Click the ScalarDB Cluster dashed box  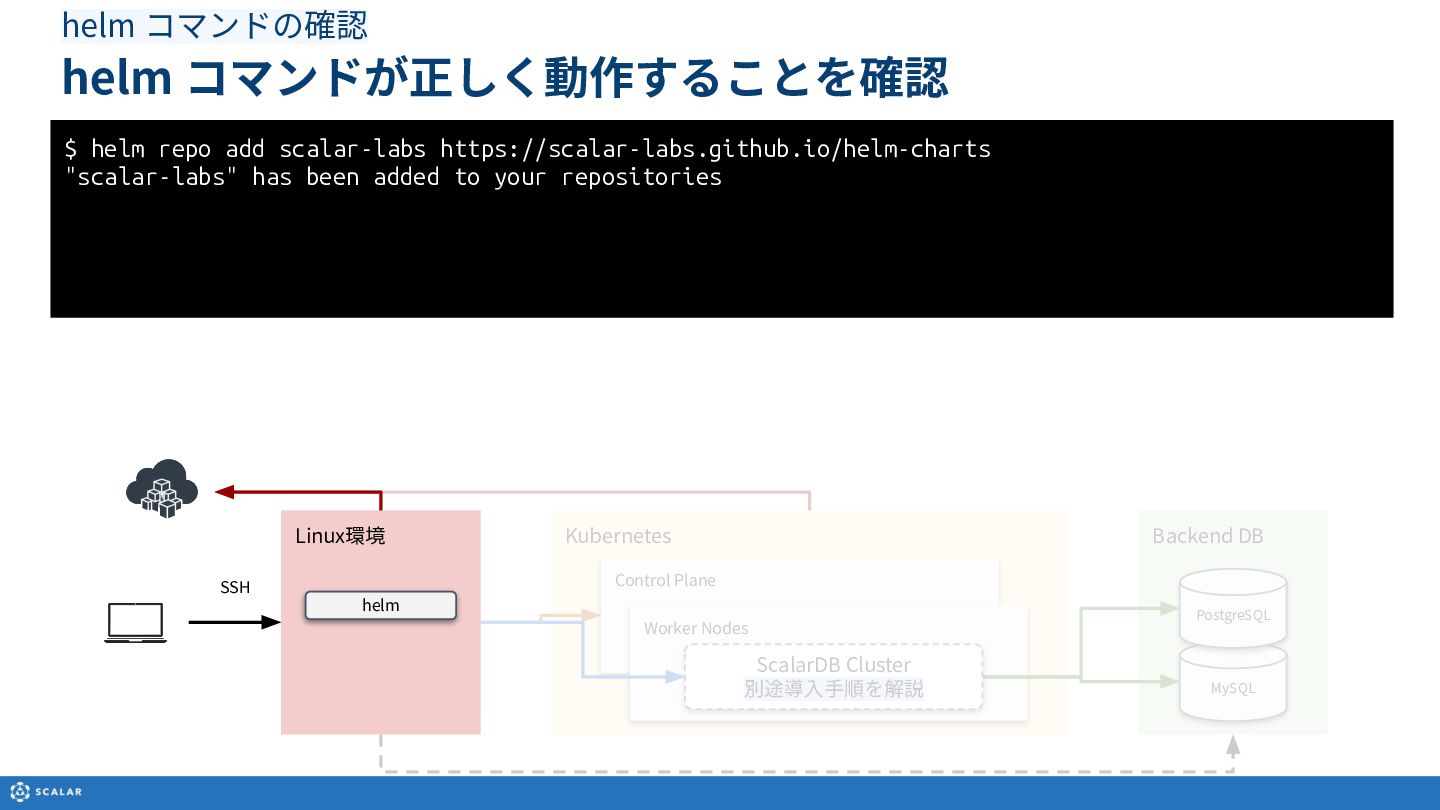coord(833,677)
